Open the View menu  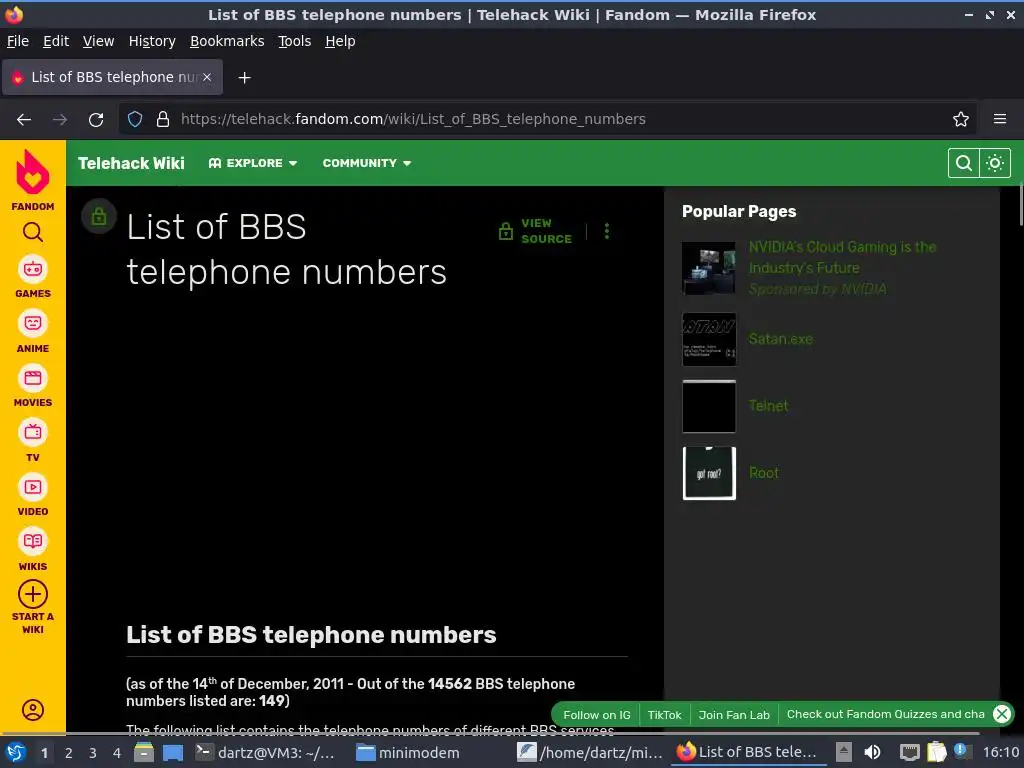pyautogui.click(x=99, y=41)
